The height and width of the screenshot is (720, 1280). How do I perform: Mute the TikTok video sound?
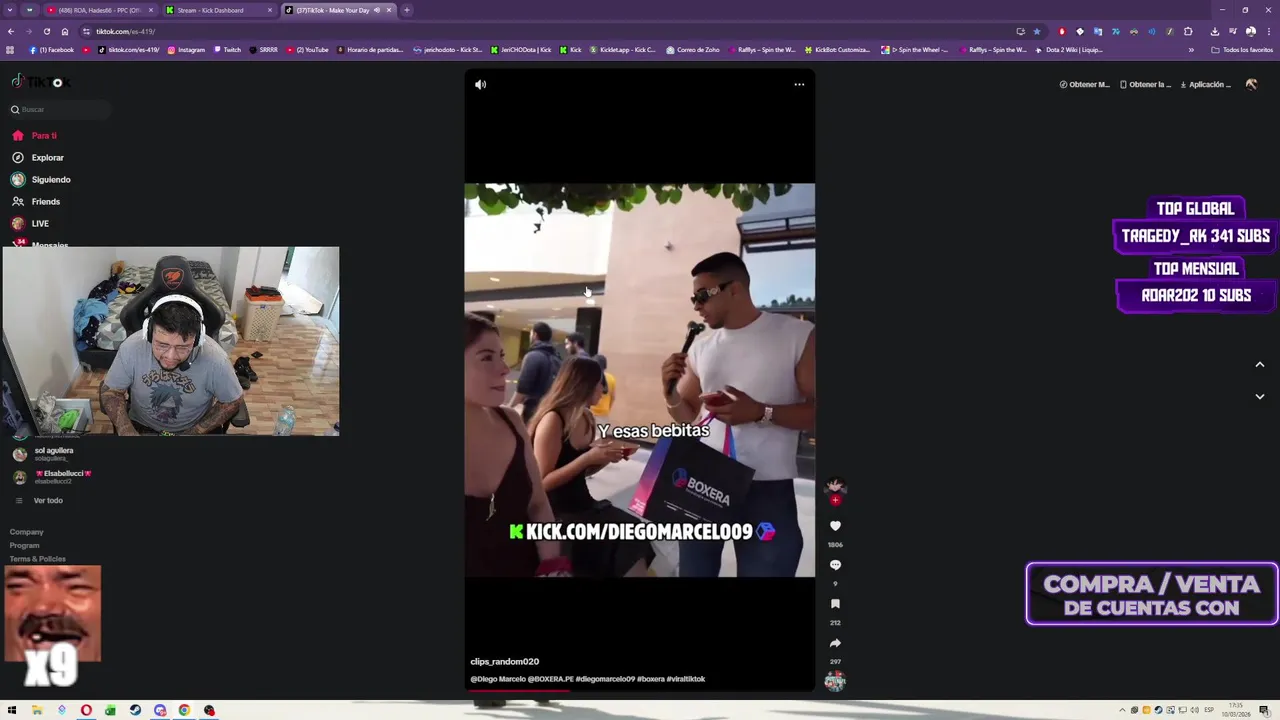[x=480, y=85]
